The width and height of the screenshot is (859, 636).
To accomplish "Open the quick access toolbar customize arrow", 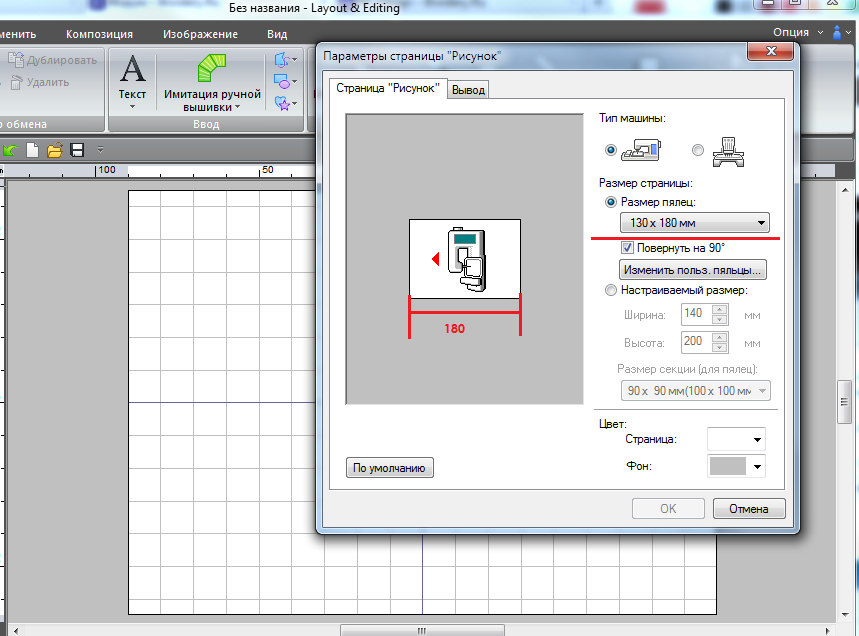I will [100, 150].
